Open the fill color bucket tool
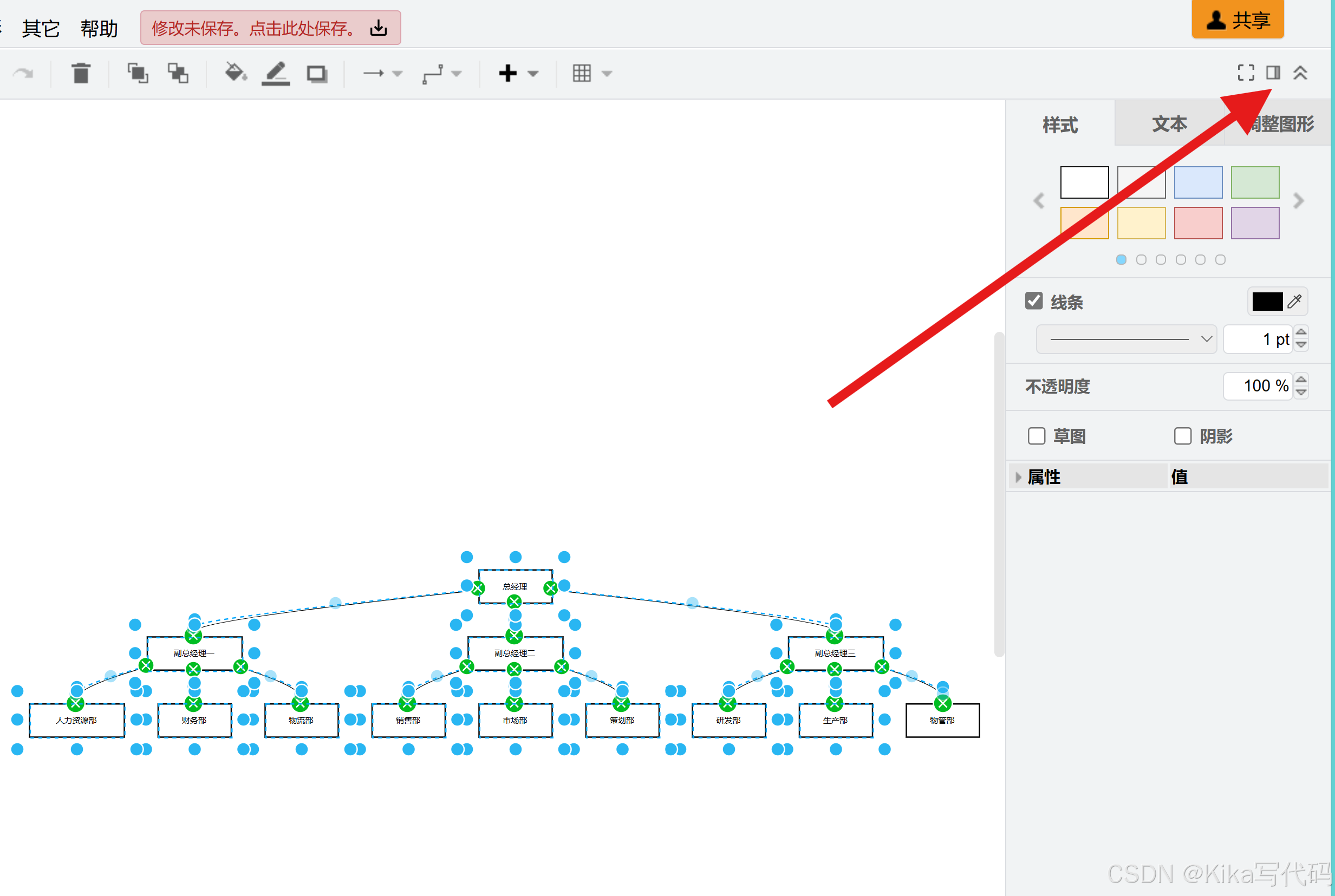This screenshot has width=1335, height=896. [235, 73]
